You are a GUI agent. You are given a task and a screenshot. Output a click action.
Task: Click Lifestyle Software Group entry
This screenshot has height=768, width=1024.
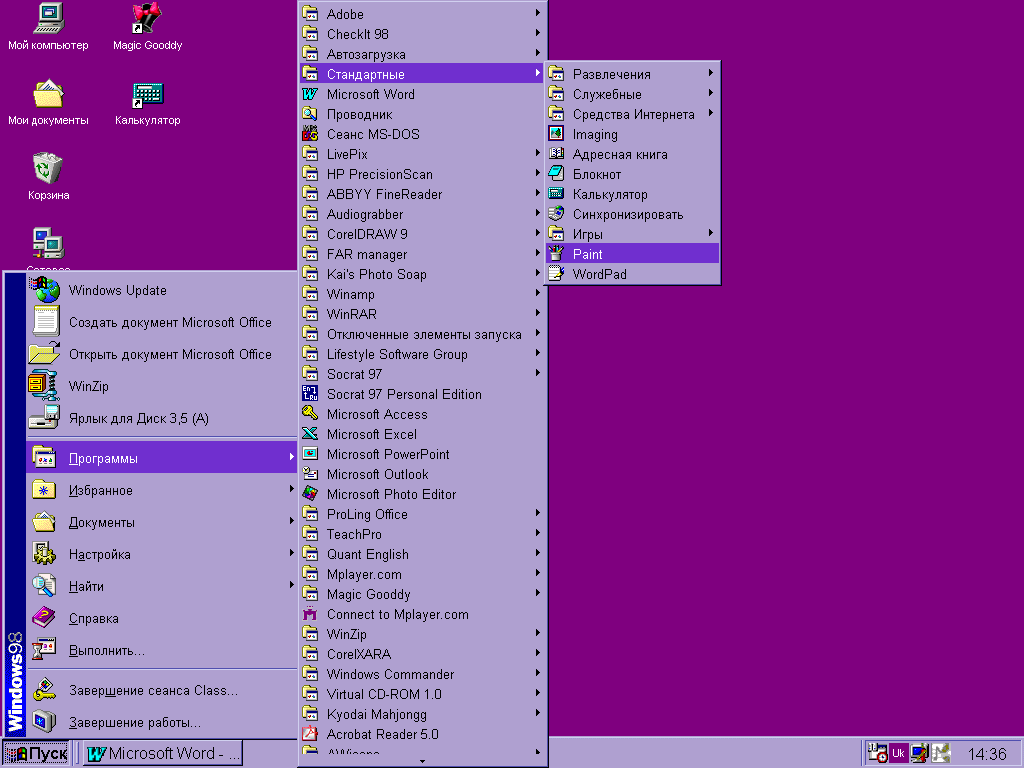pos(423,354)
